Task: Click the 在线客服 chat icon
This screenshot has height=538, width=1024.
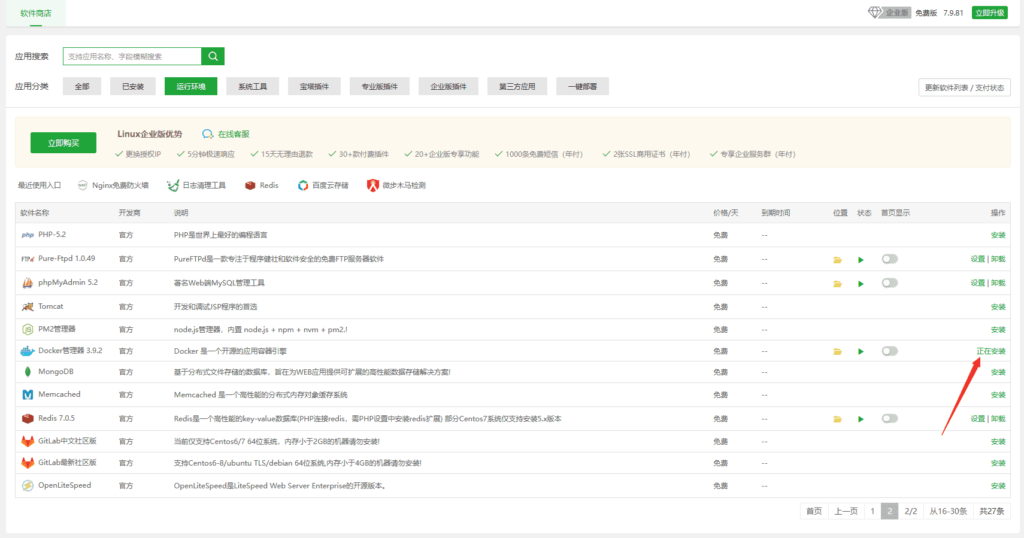Action: [208, 134]
